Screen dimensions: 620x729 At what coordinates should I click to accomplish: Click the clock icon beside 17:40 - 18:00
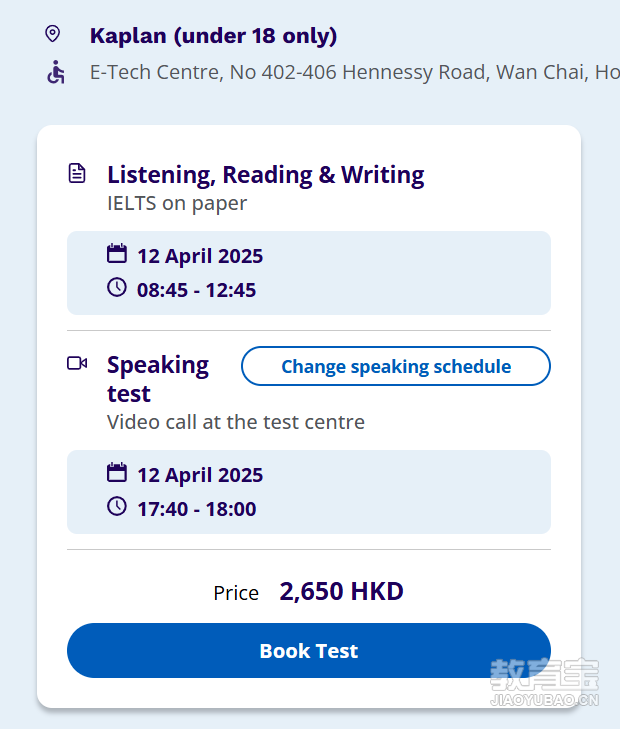[117, 506]
